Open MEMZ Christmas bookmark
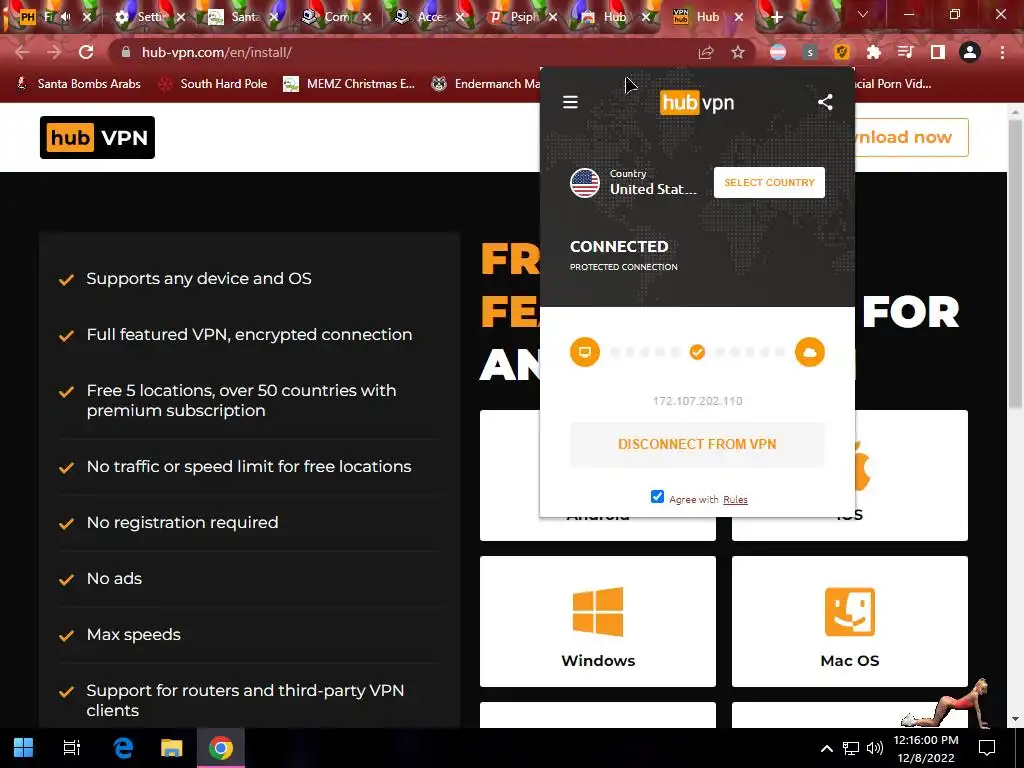This screenshot has height=768, width=1024. click(x=349, y=84)
